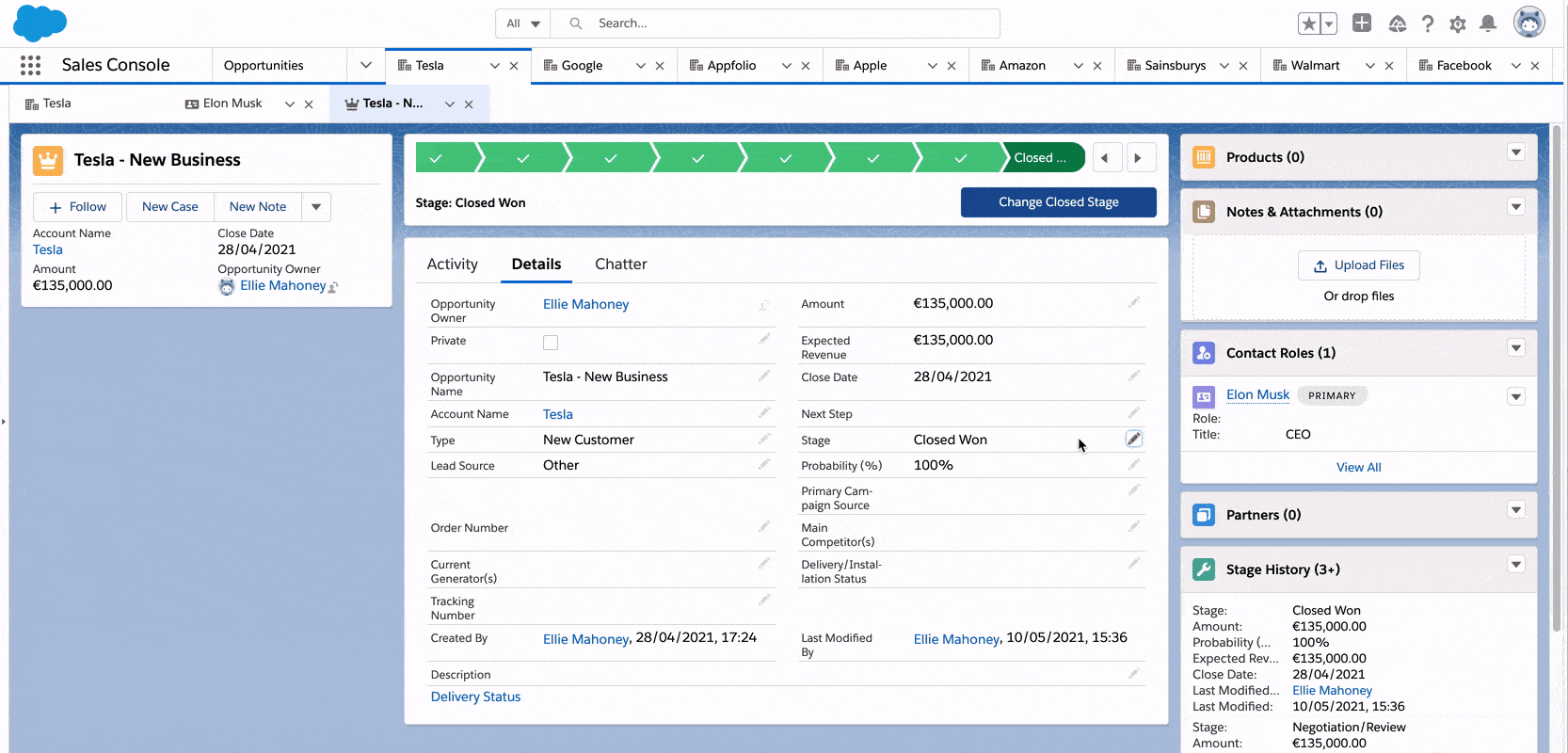Open the Notes & Attachments dropdown menu

(1516, 207)
